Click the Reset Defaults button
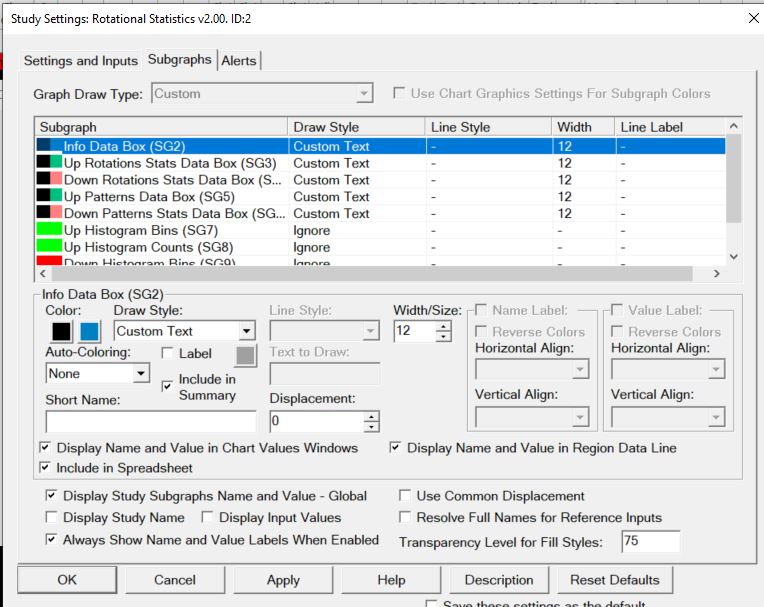Screen dimensions: 764x607 [614, 580]
